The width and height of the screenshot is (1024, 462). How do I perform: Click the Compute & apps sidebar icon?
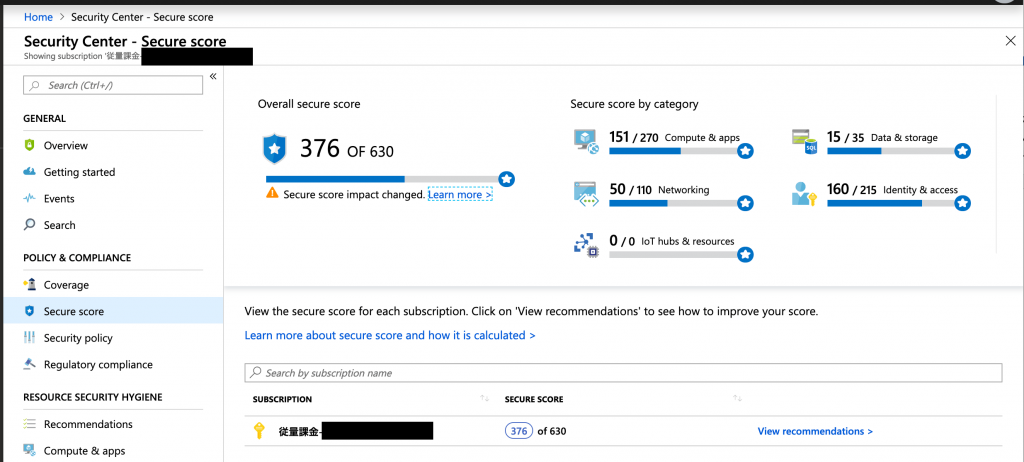[x=29, y=450]
